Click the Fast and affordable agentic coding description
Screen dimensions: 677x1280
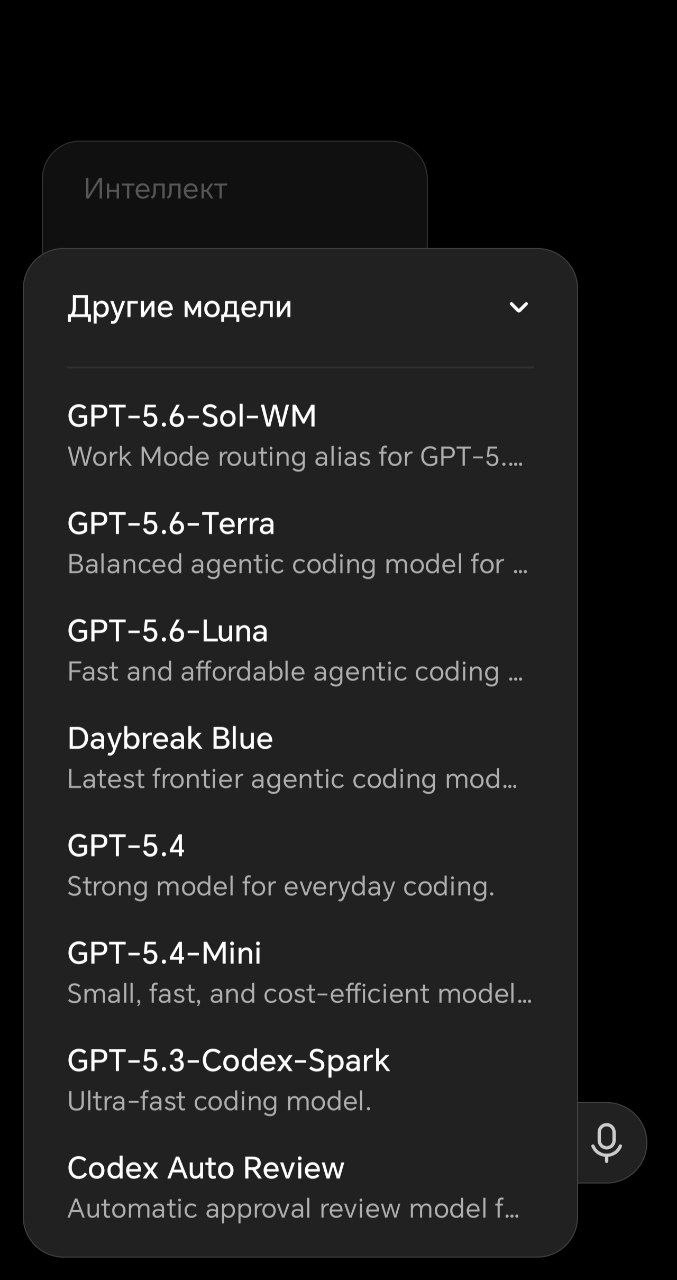pyautogui.click(x=295, y=672)
